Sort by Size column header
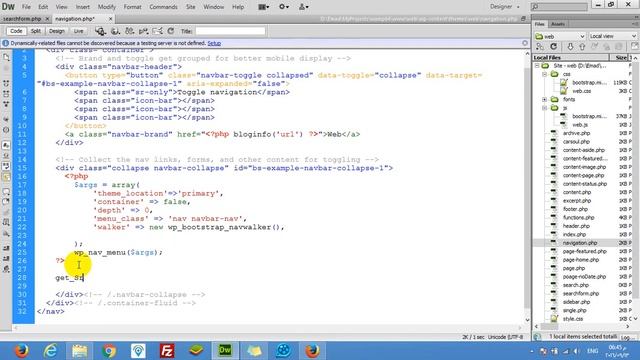 620,58
